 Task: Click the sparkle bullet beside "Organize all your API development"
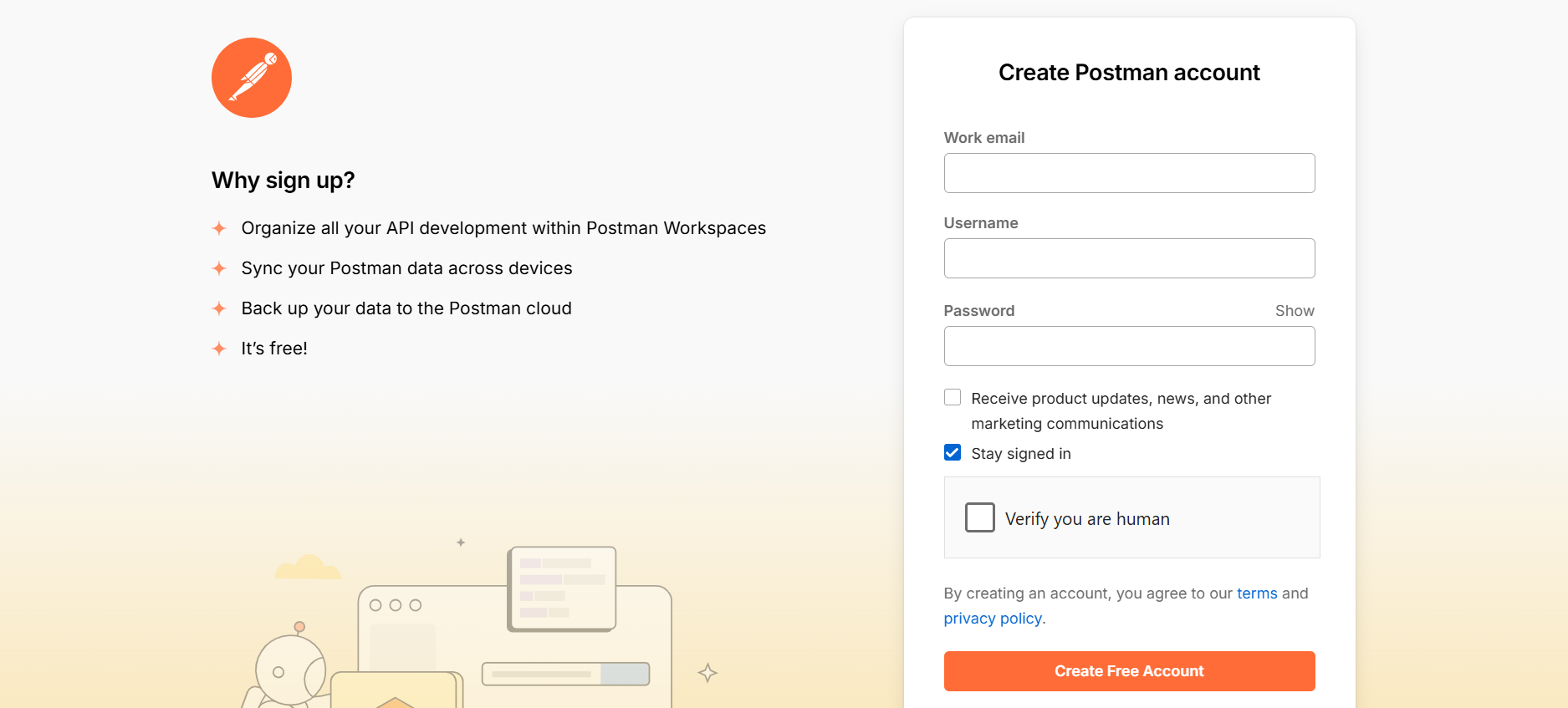click(219, 228)
